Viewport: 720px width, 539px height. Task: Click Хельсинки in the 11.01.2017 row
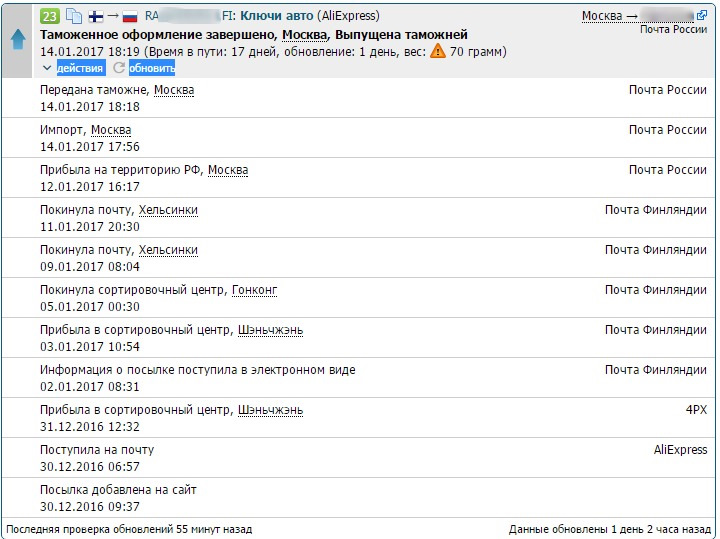tap(168, 210)
